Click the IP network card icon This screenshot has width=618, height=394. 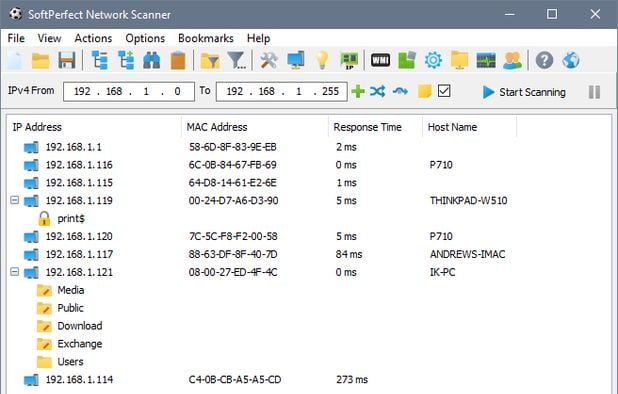[x=349, y=61]
